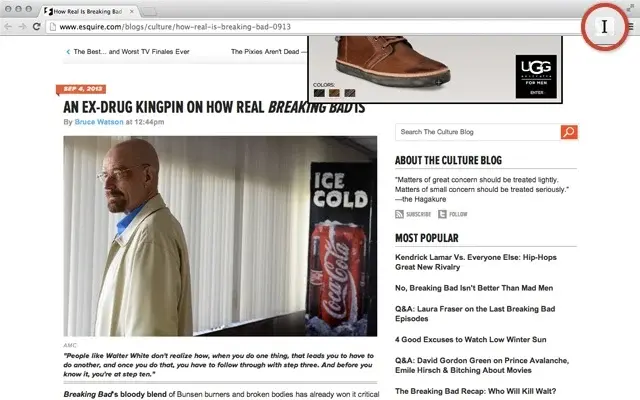Click the 'Search The Culture Blog' field

pyautogui.click(x=478, y=132)
